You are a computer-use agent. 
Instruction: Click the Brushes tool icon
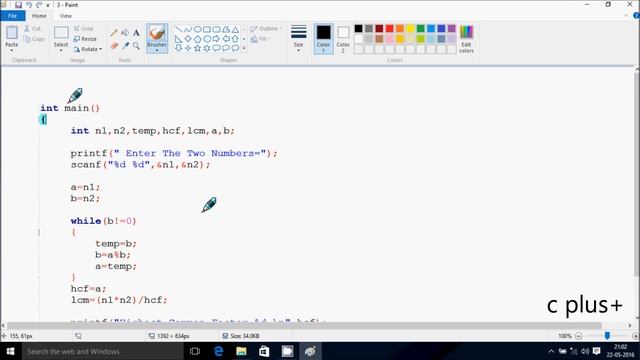157,33
